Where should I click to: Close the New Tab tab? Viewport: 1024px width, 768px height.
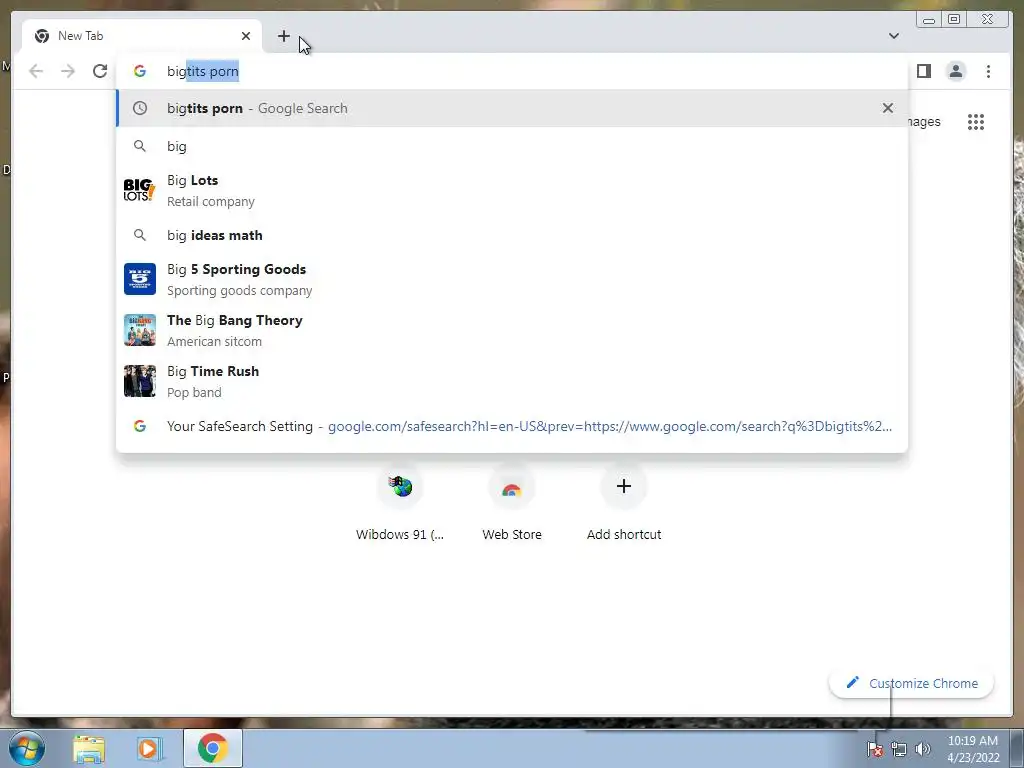pyautogui.click(x=246, y=36)
